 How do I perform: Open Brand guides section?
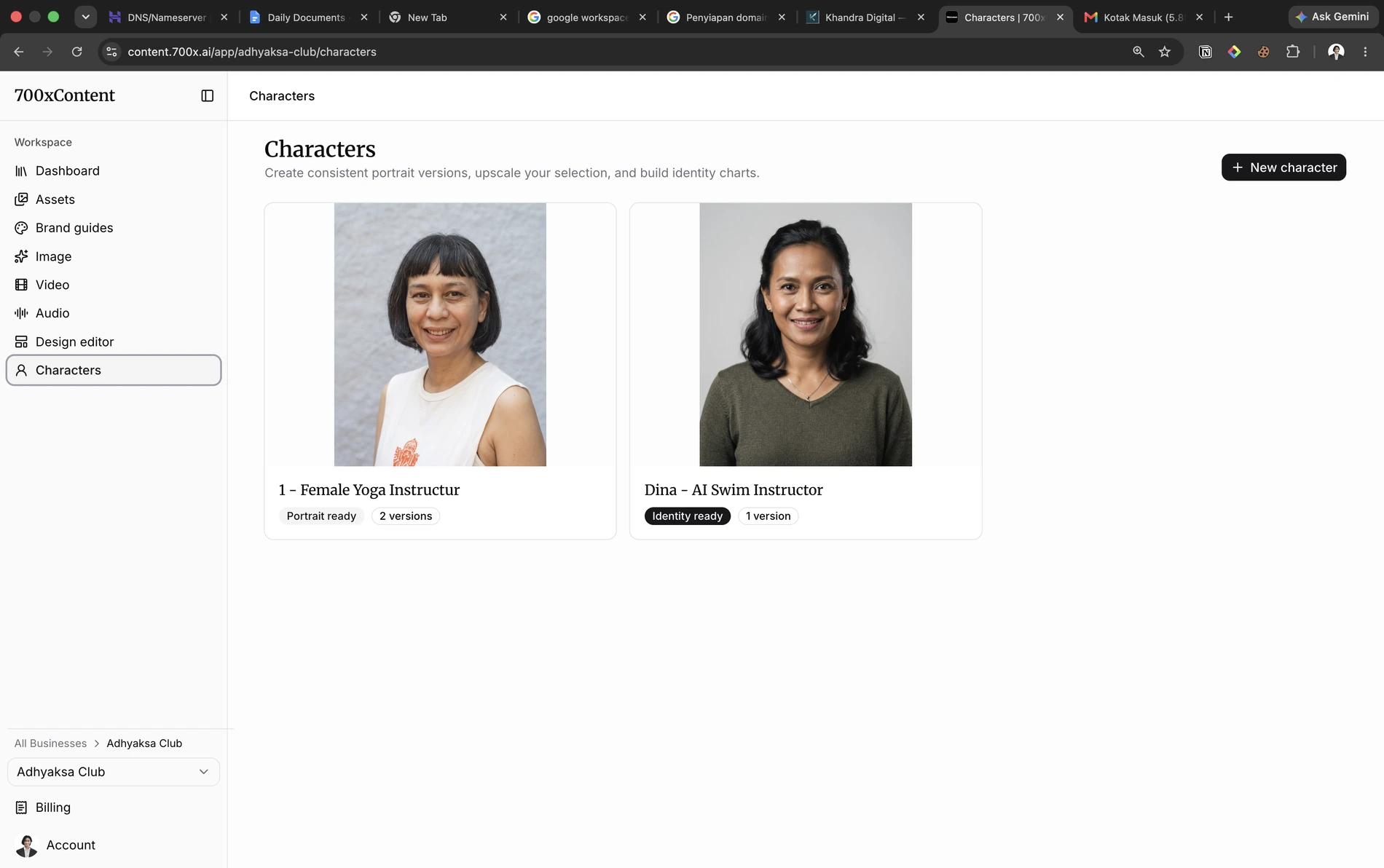(x=114, y=228)
